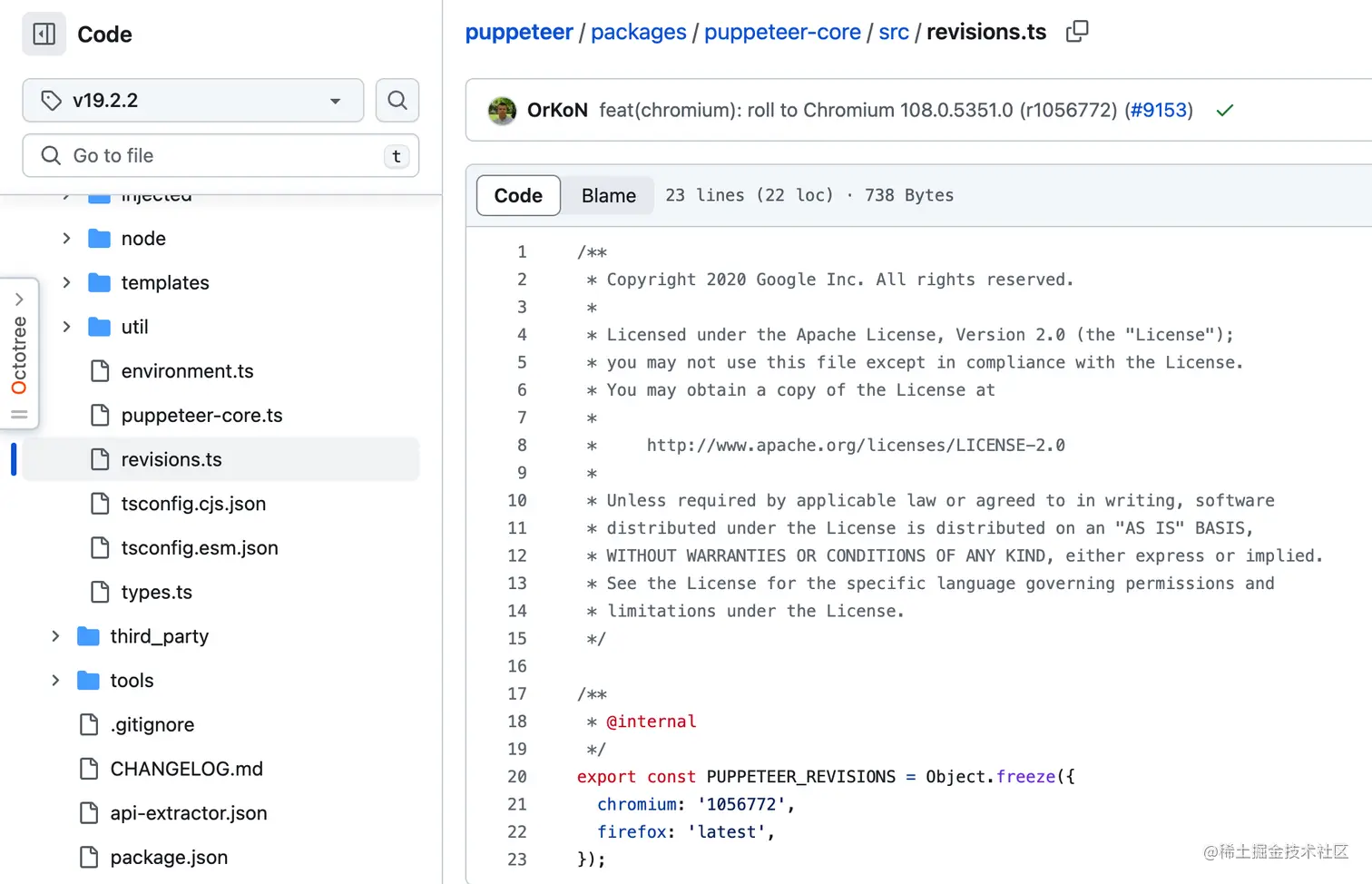Click the Apache license URL text
This screenshot has width=1372, height=884.
(x=856, y=445)
